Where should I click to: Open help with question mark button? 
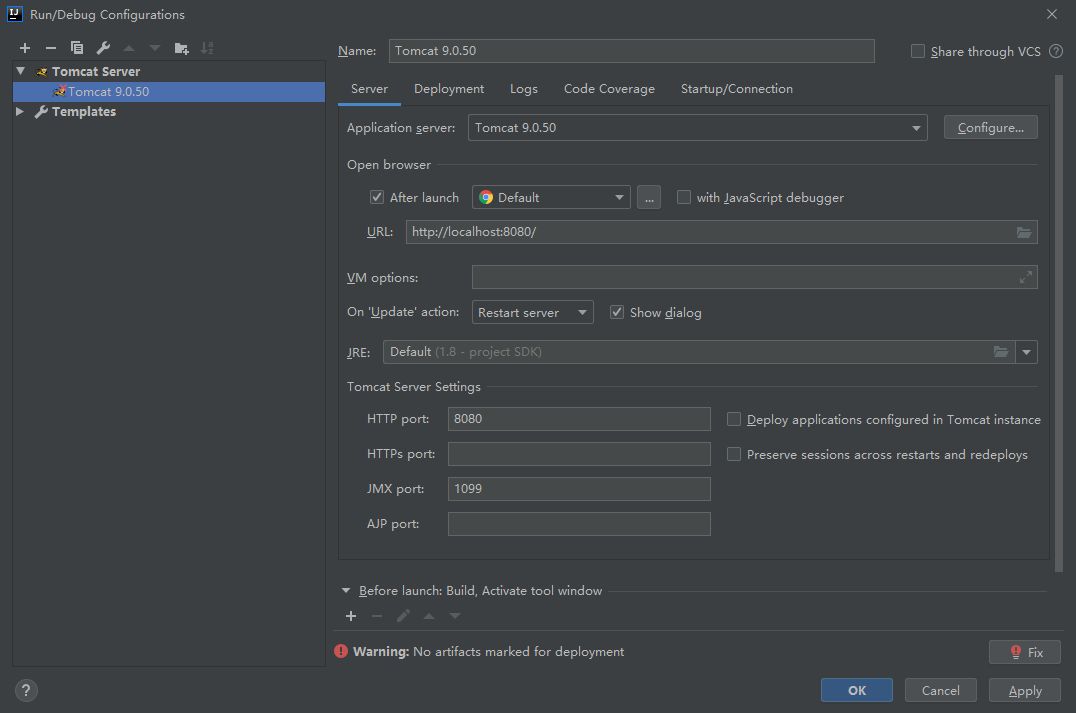click(x=26, y=690)
